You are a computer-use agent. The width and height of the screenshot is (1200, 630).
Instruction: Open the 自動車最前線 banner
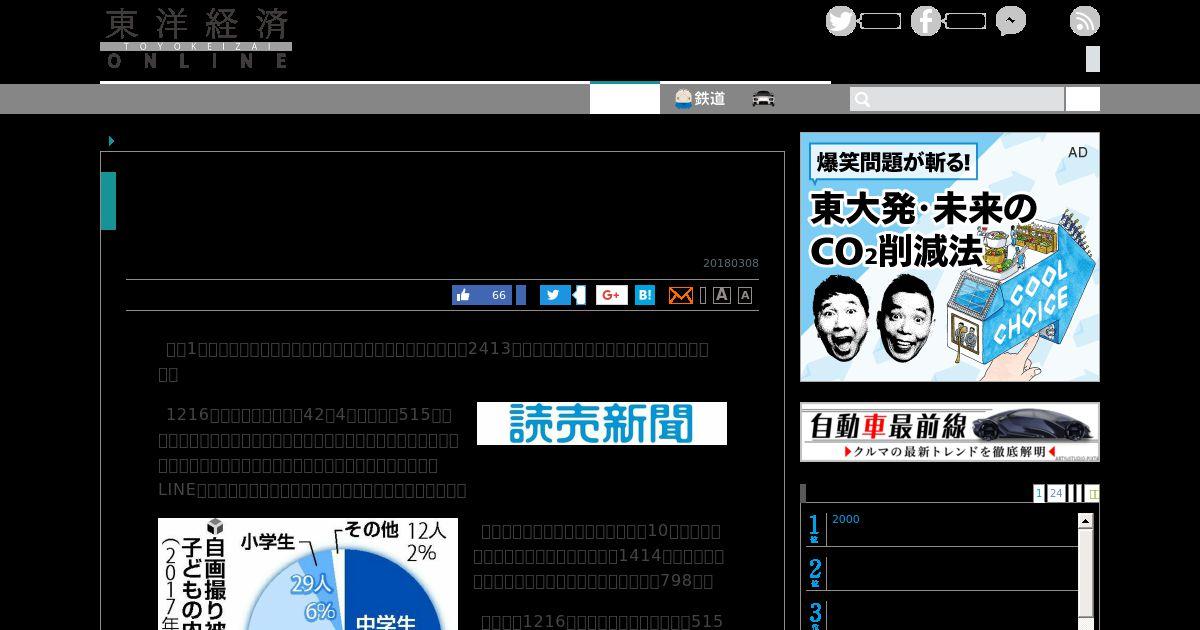click(x=950, y=432)
